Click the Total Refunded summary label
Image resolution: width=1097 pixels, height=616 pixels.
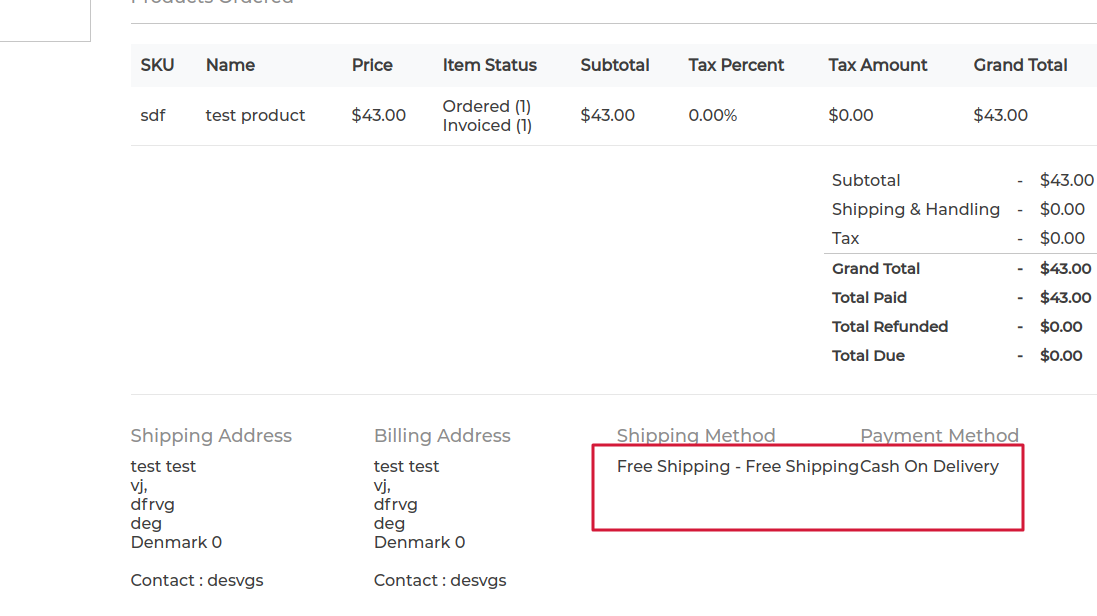pyautogui.click(x=890, y=327)
